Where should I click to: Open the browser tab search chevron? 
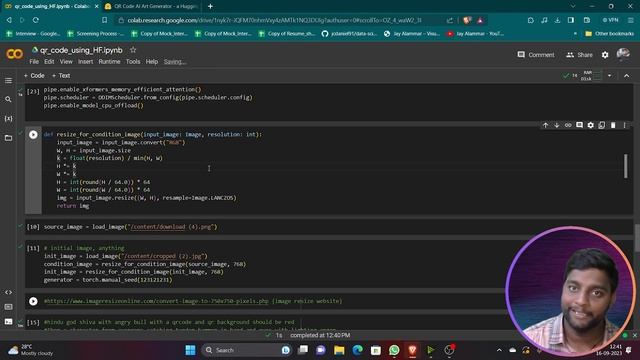coord(573,6)
